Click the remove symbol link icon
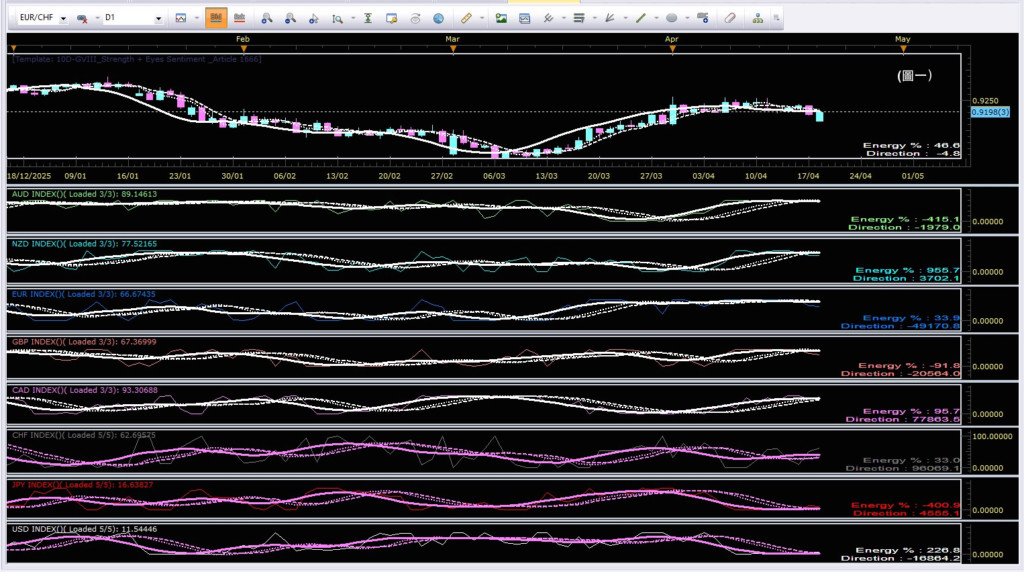The width and height of the screenshot is (1024, 572). click(83, 18)
